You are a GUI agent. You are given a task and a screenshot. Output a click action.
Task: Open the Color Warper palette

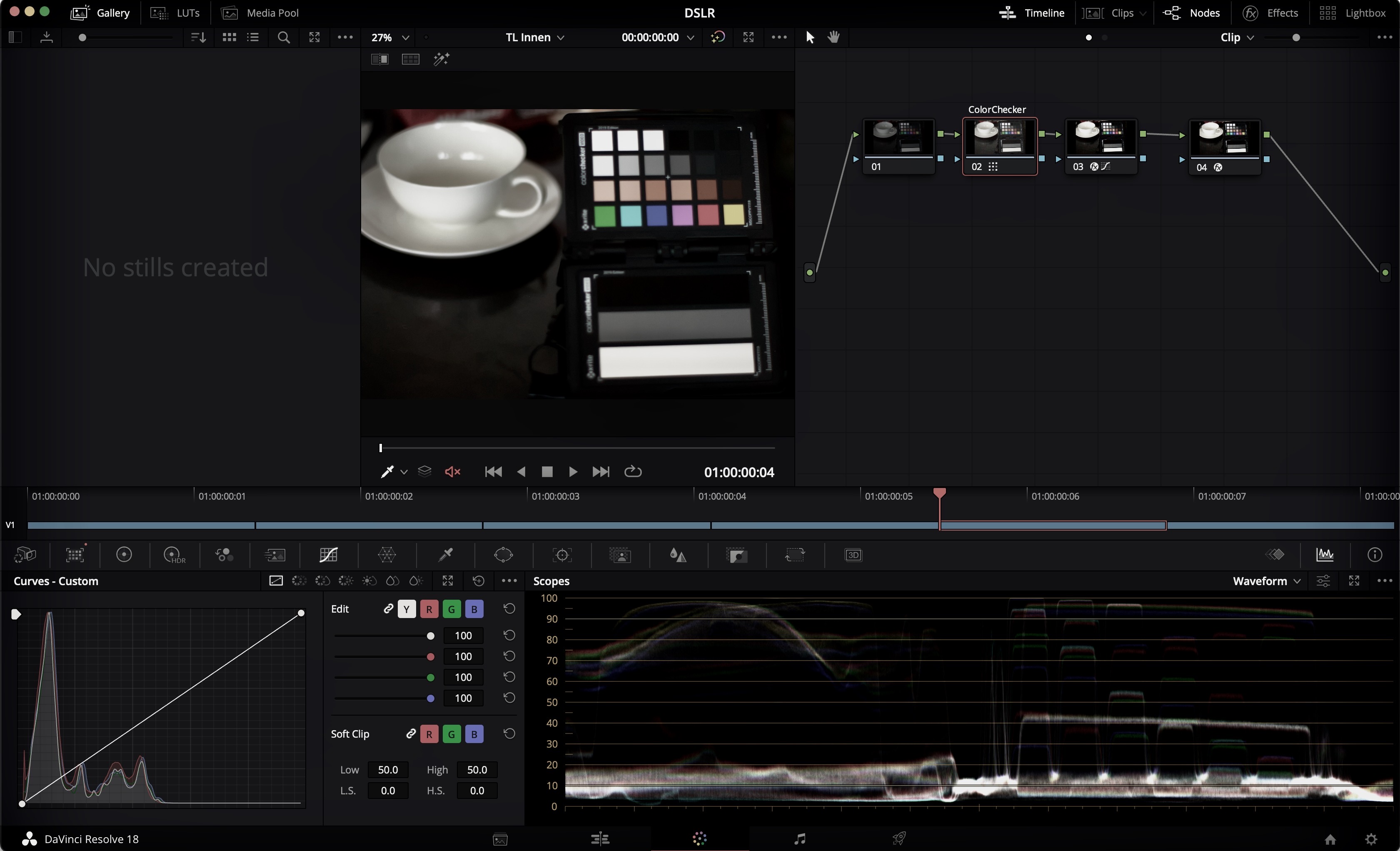click(387, 555)
